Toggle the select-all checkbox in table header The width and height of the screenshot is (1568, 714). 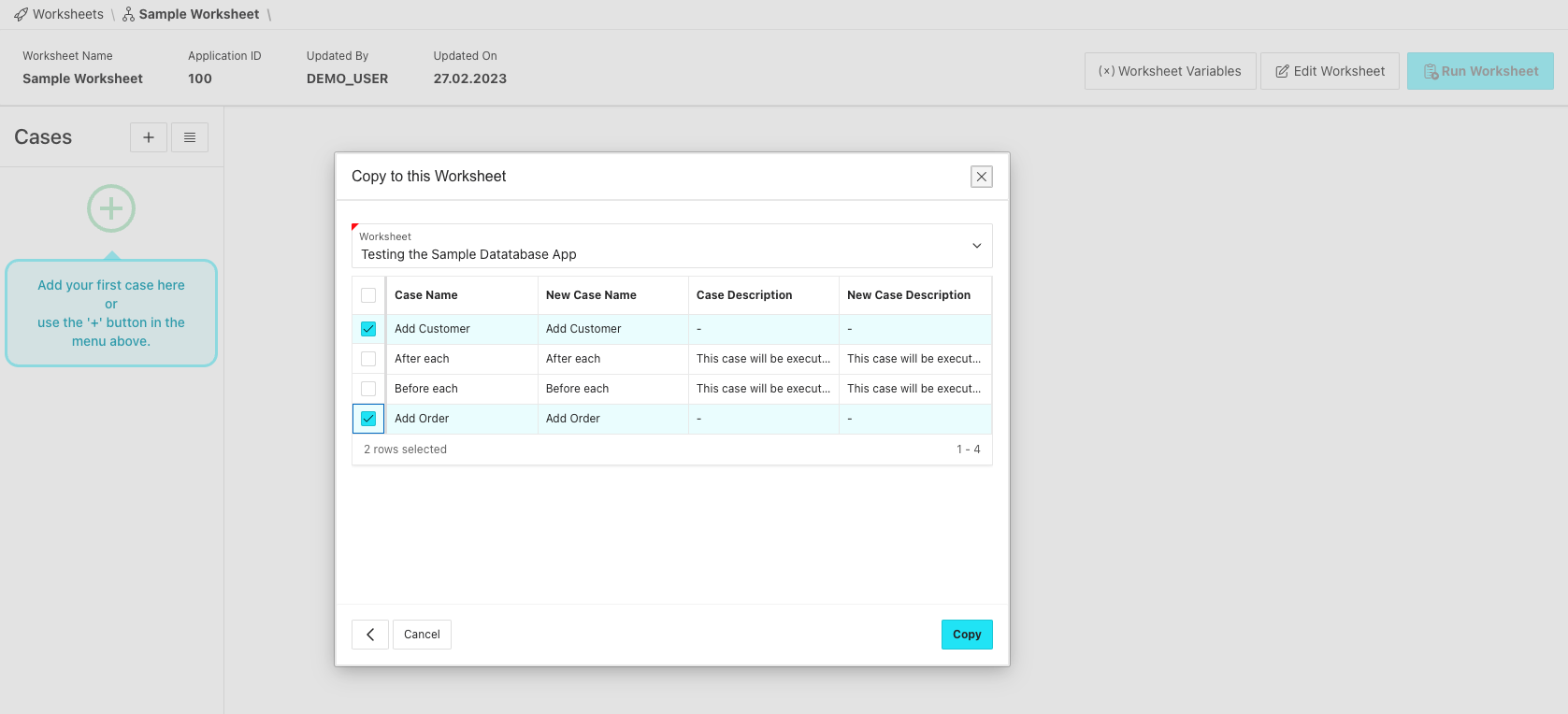(x=368, y=295)
